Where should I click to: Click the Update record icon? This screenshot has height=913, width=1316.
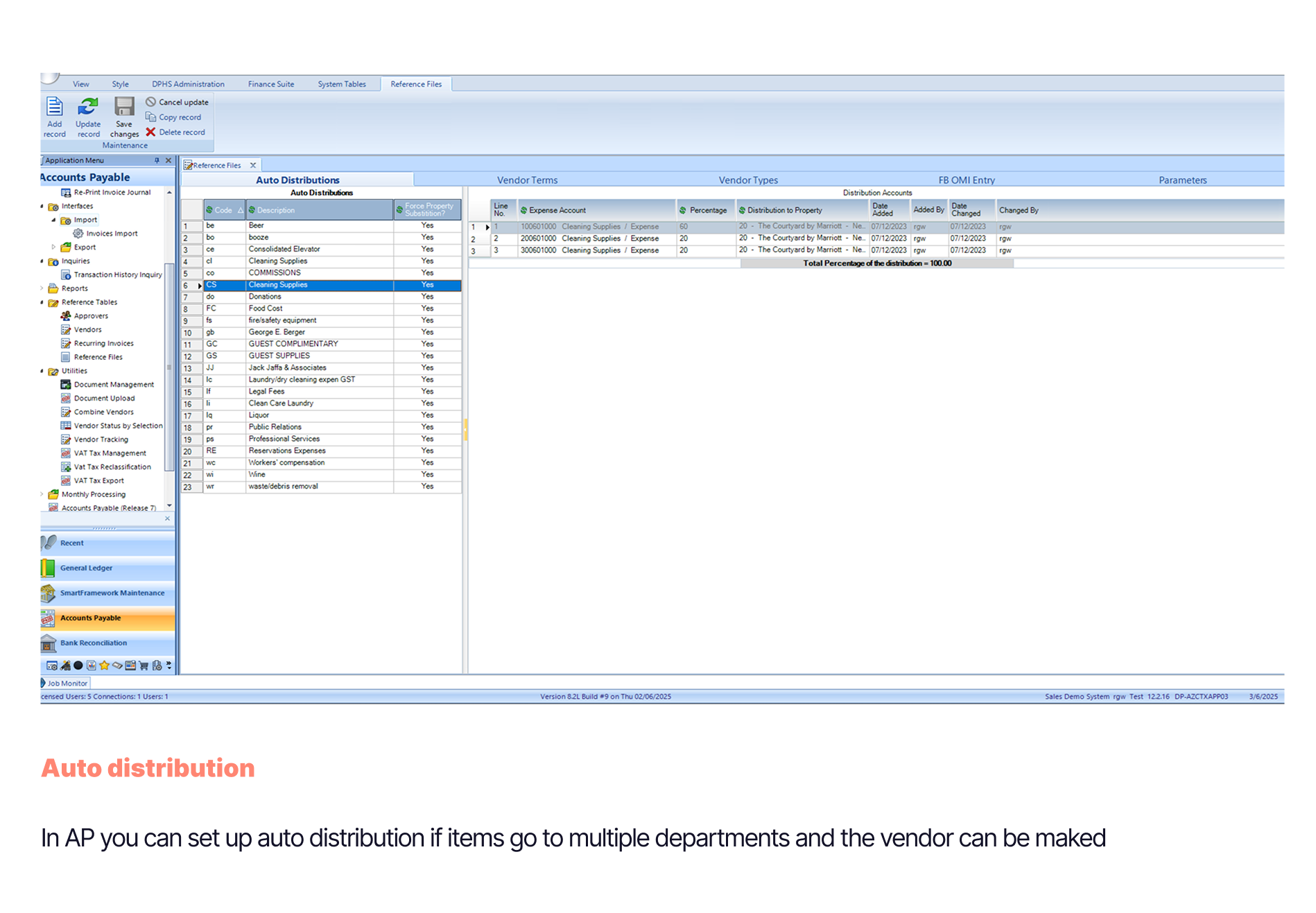point(88,107)
